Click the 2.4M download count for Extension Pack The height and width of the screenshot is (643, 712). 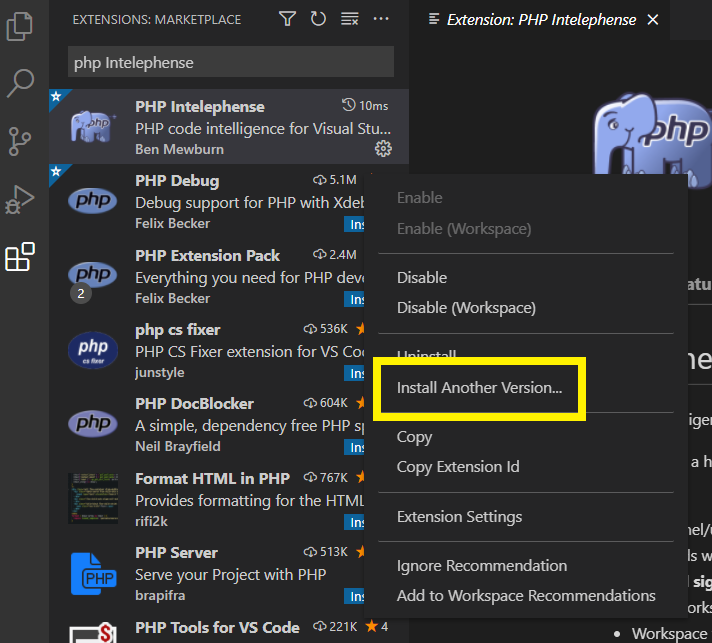(343, 255)
